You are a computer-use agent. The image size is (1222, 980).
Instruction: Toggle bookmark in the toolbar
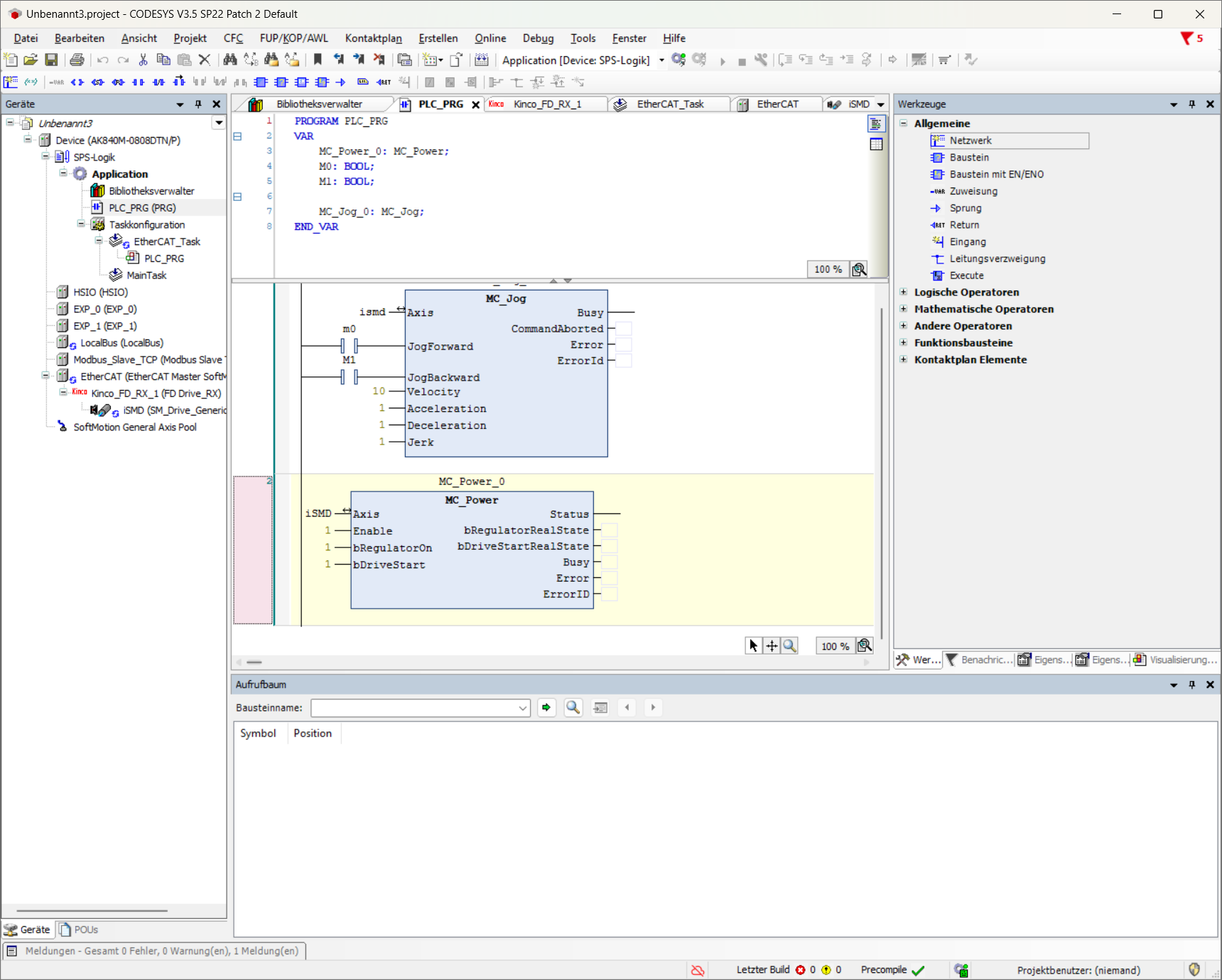(x=318, y=60)
